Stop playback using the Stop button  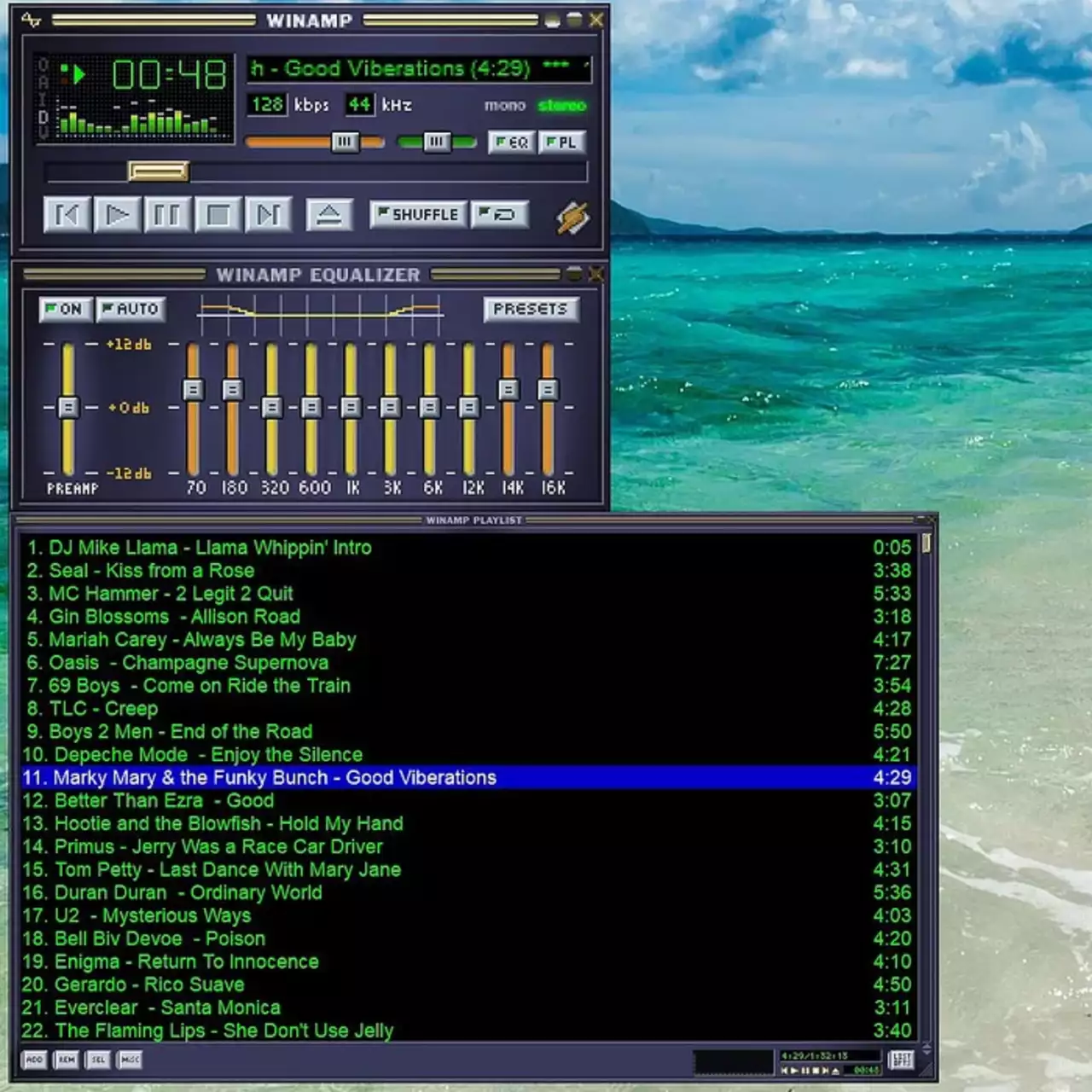(218, 215)
